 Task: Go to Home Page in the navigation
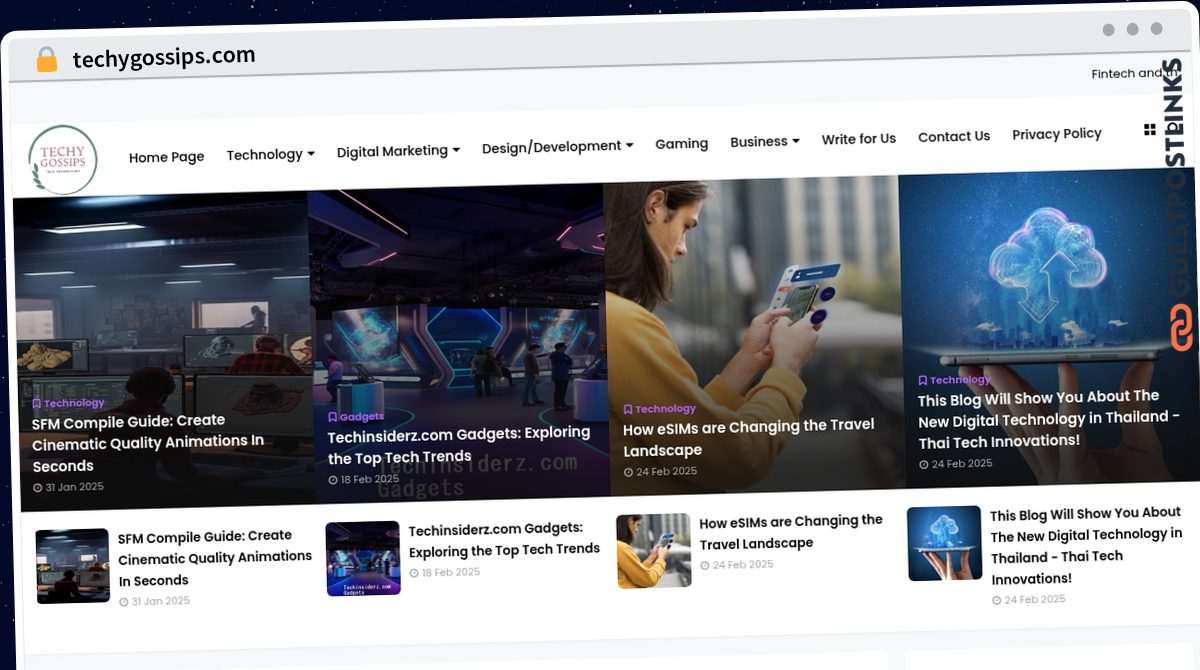[166, 157]
